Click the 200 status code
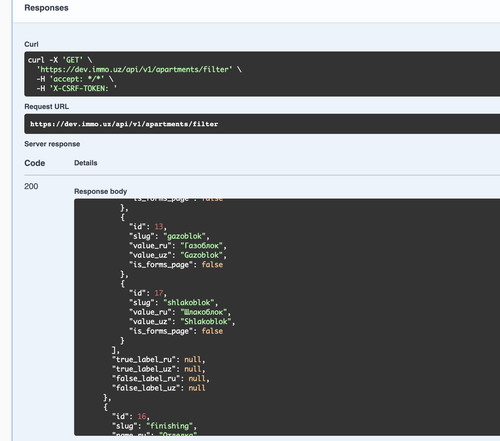Image resolution: width=500 pixels, height=441 pixels. 31,186
